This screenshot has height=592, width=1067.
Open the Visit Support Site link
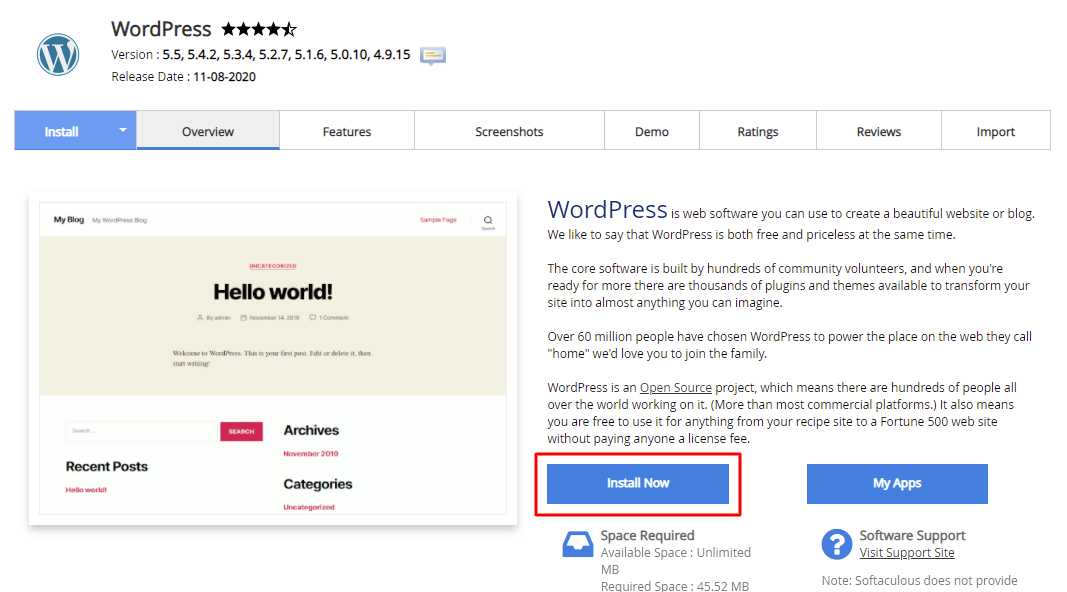[x=906, y=553]
